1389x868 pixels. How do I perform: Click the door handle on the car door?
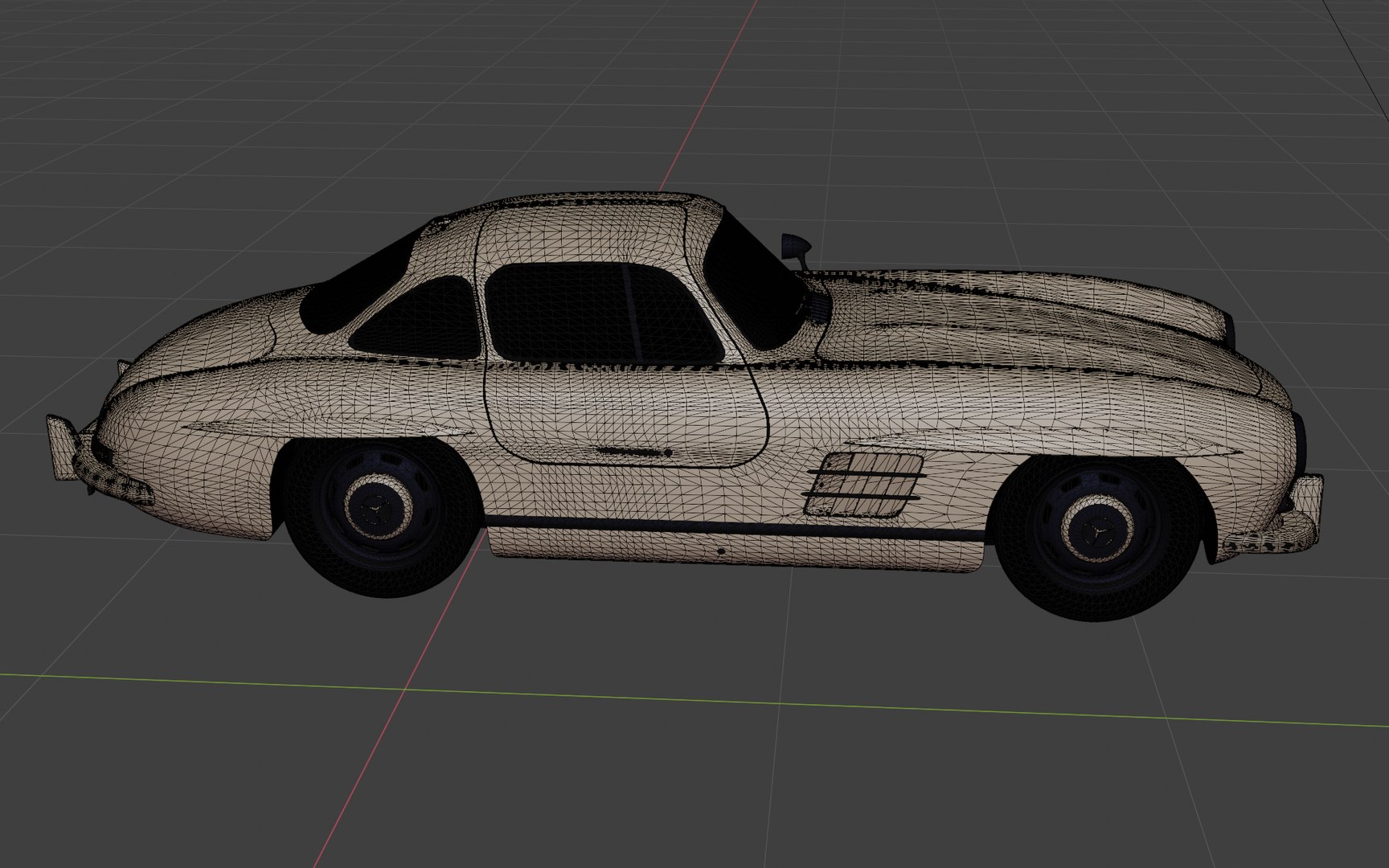click(635, 452)
